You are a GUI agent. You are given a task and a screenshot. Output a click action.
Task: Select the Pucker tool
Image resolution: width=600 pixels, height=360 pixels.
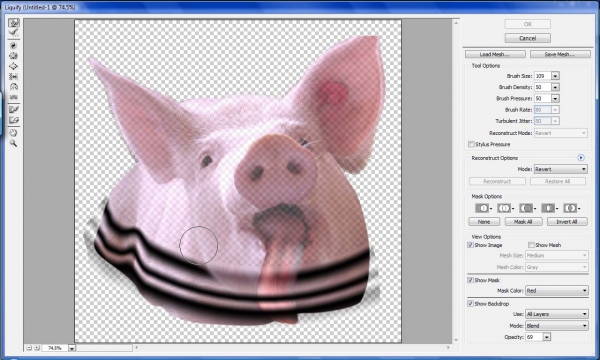pos(13,56)
